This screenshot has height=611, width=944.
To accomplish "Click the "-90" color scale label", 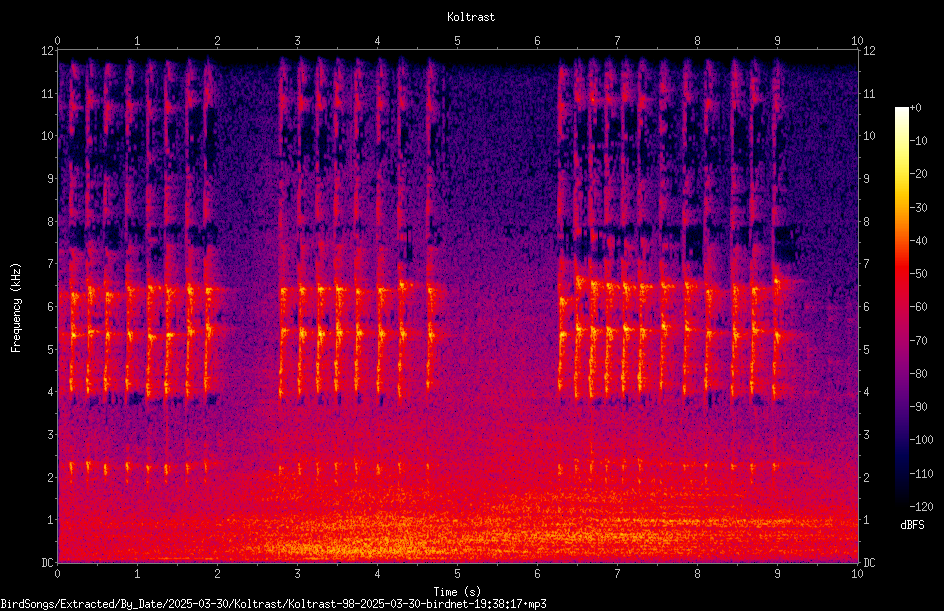I will click(918, 407).
